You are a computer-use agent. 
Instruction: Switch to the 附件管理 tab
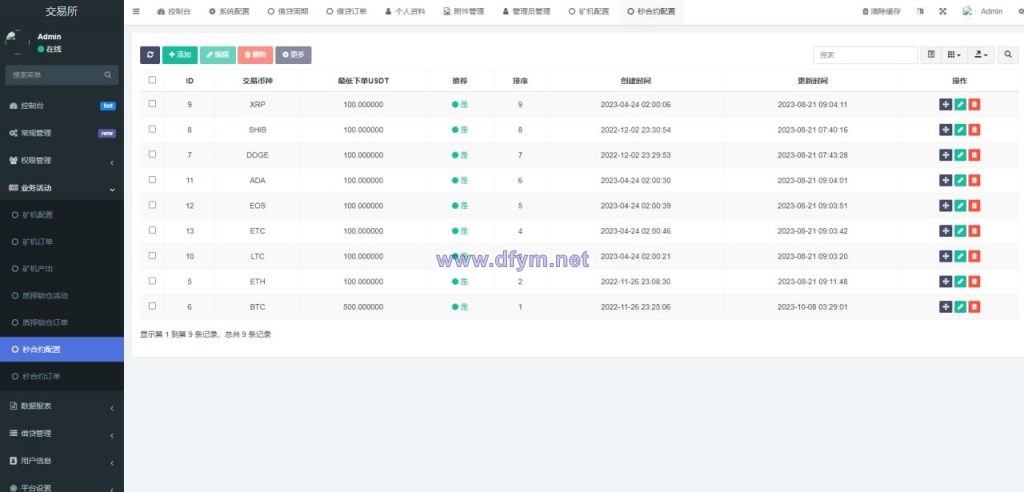464,11
